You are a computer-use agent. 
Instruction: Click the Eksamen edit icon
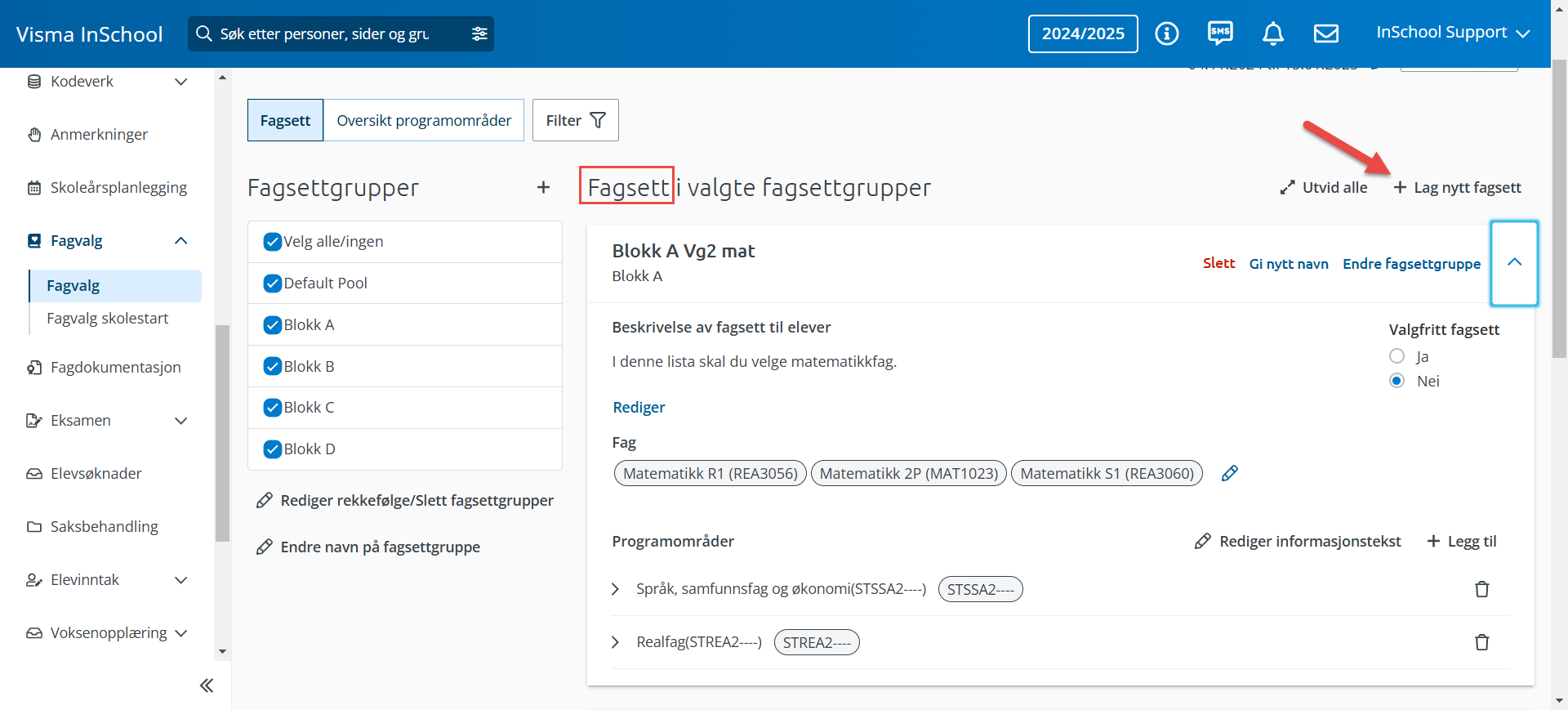tap(34, 421)
